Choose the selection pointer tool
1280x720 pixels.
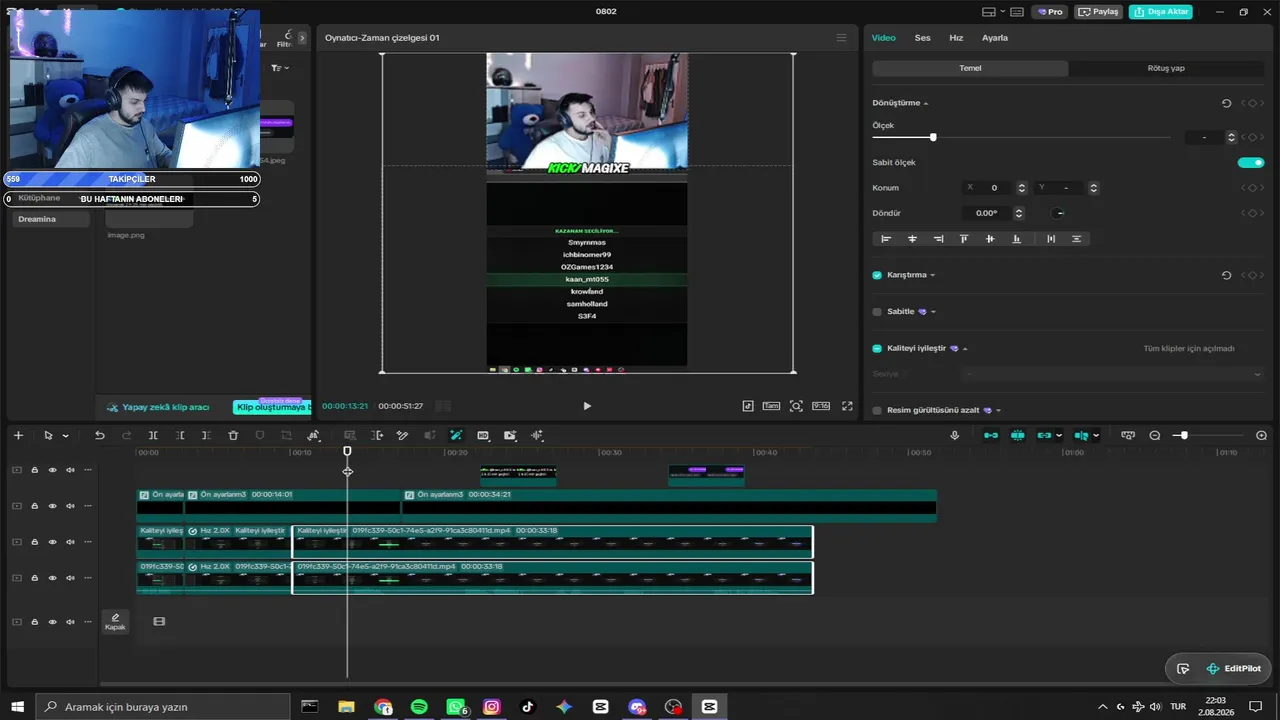tap(48, 435)
